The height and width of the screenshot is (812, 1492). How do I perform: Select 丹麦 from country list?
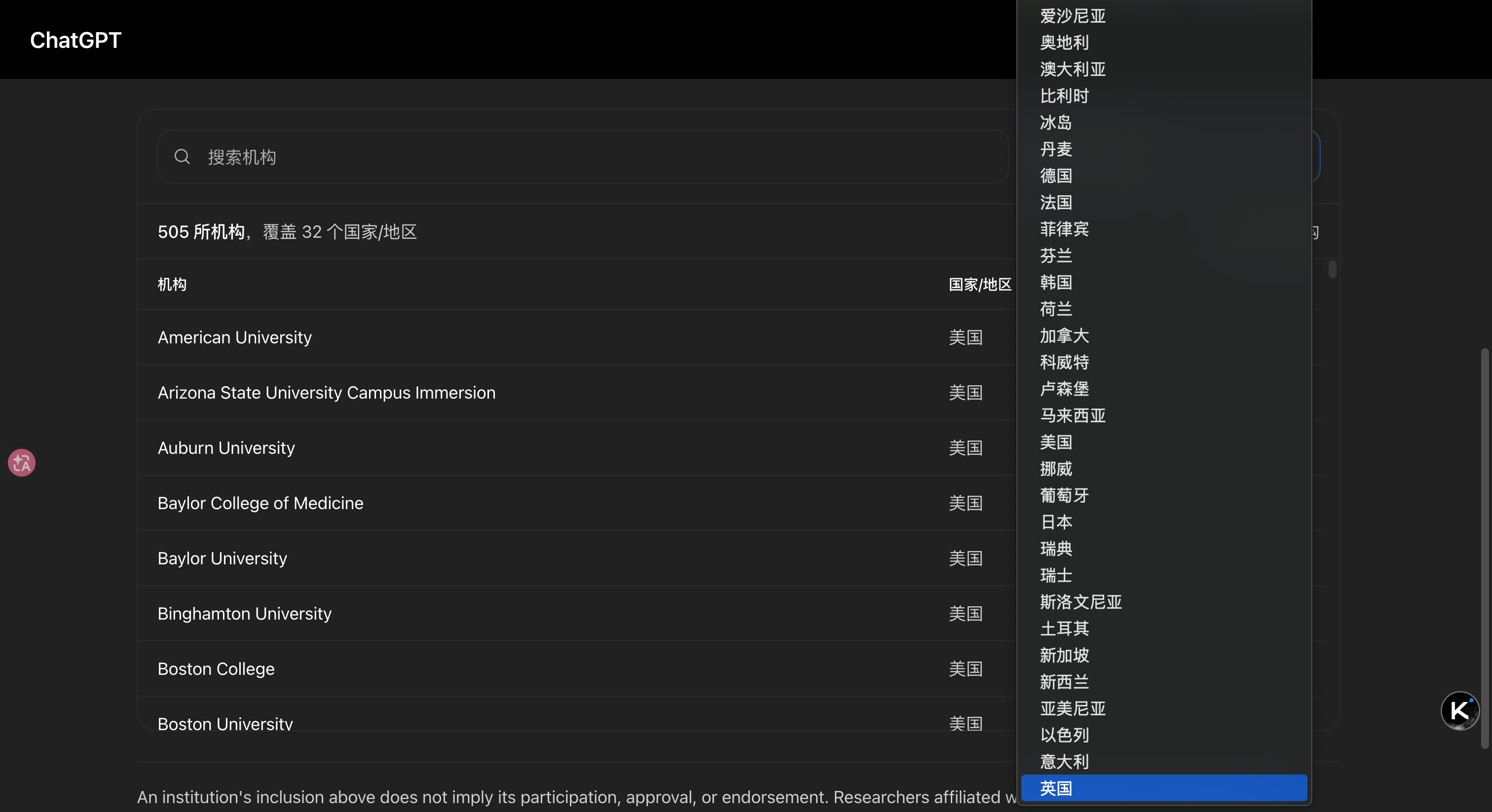coord(1164,149)
